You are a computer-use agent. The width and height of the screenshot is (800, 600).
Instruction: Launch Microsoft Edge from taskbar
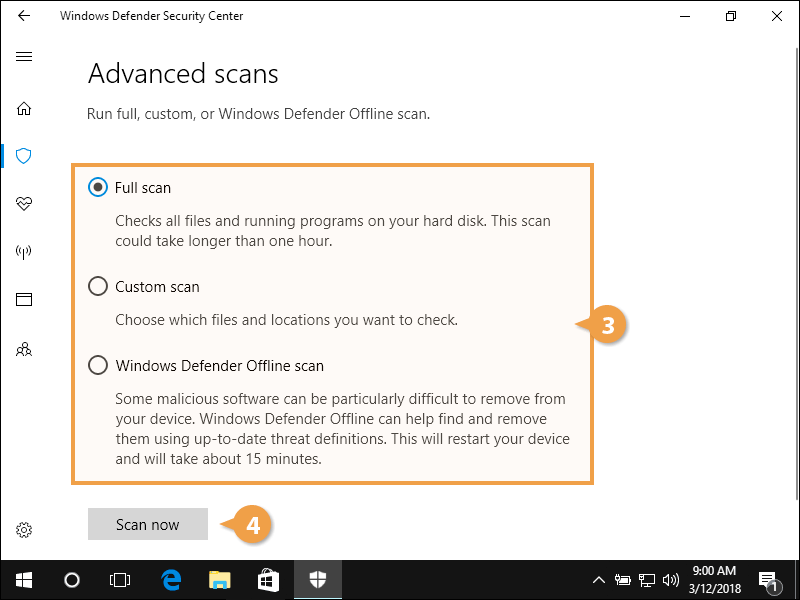pyautogui.click(x=171, y=580)
